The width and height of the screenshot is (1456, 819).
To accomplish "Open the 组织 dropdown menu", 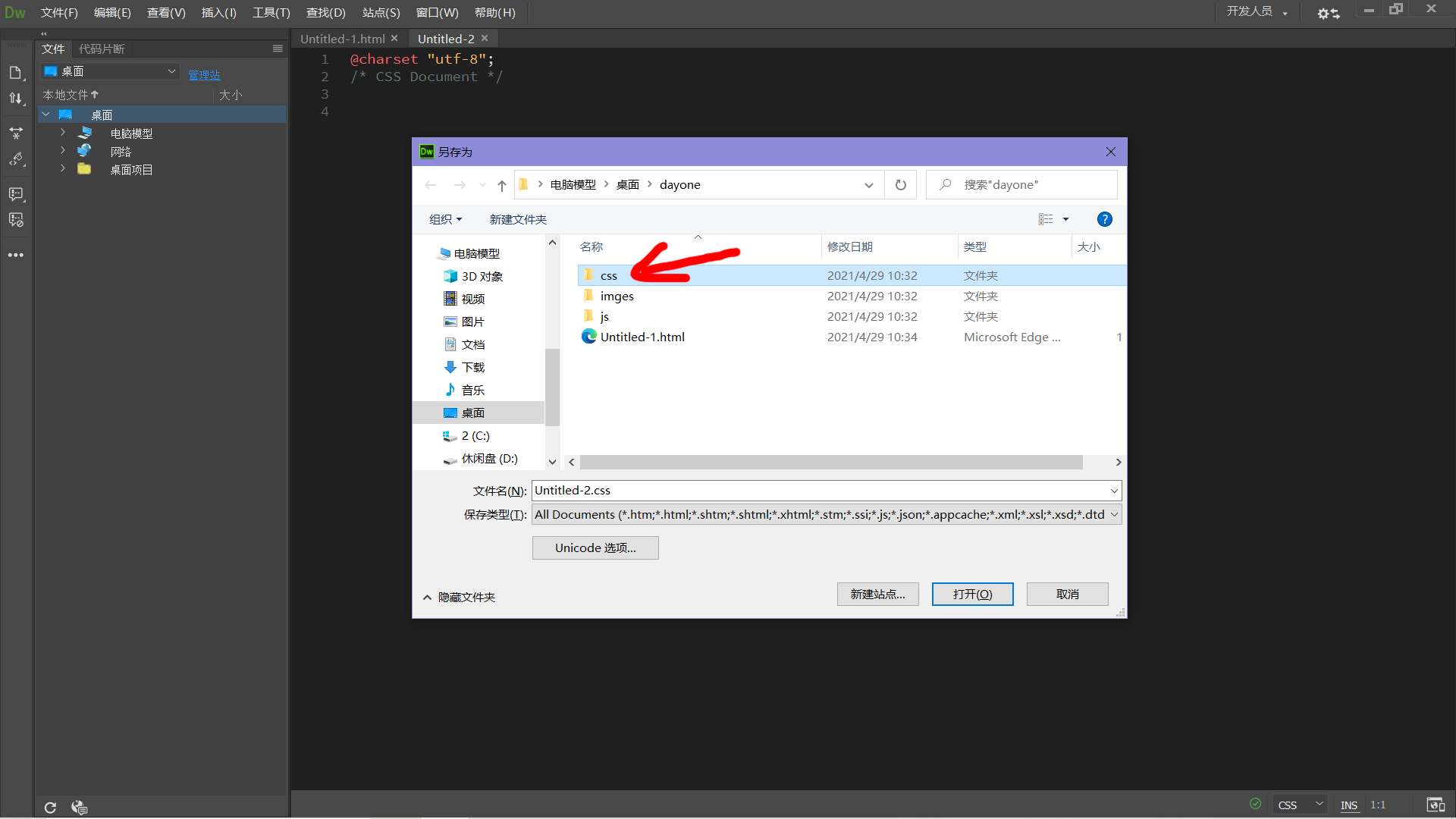I will (x=445, y=219).
